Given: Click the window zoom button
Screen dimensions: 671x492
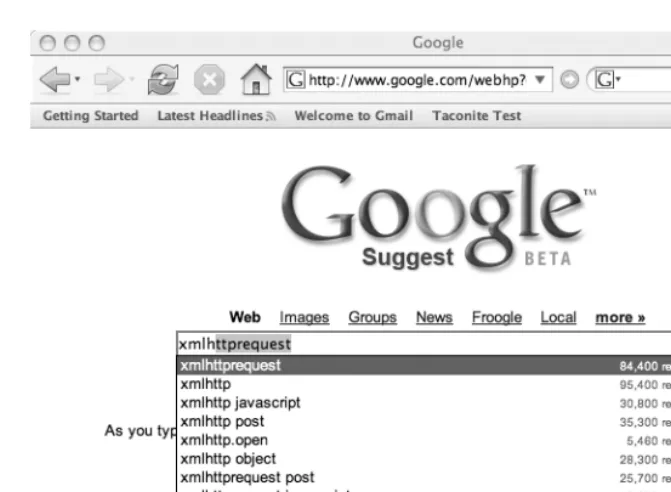Looking at the screenshot, I should pos(96,43).
